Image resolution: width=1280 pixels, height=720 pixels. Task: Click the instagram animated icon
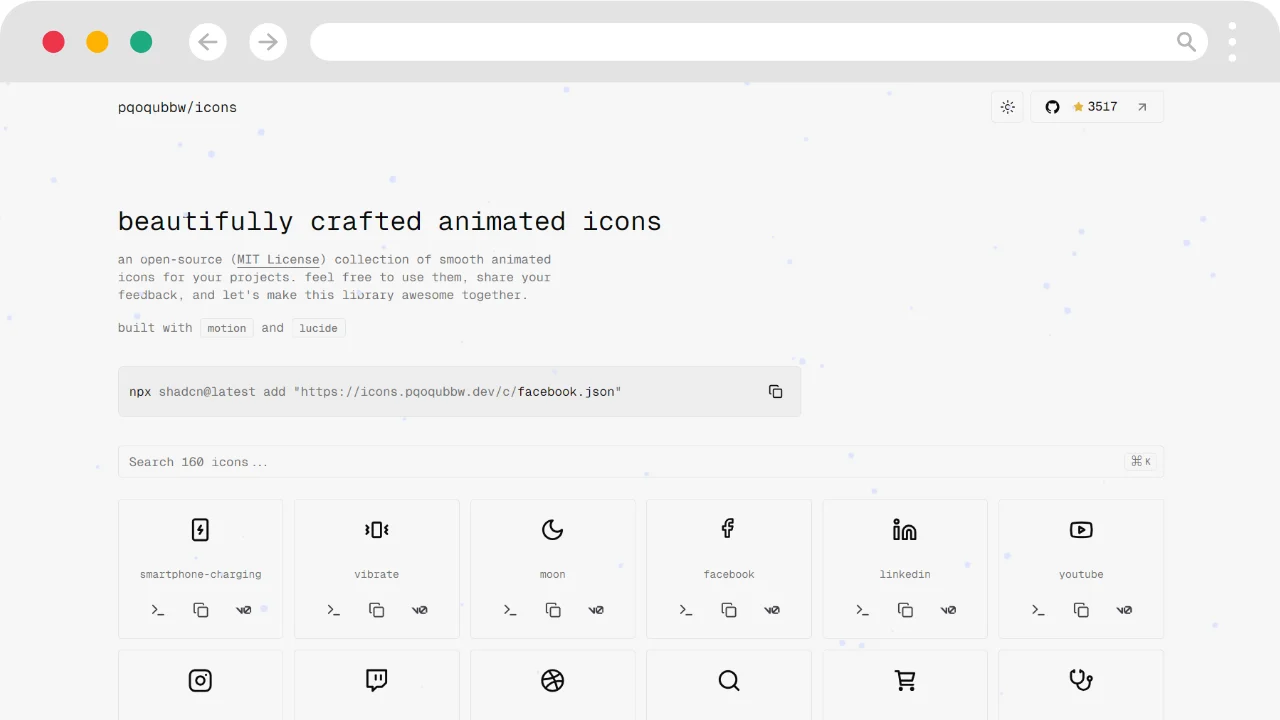point(200,681)
